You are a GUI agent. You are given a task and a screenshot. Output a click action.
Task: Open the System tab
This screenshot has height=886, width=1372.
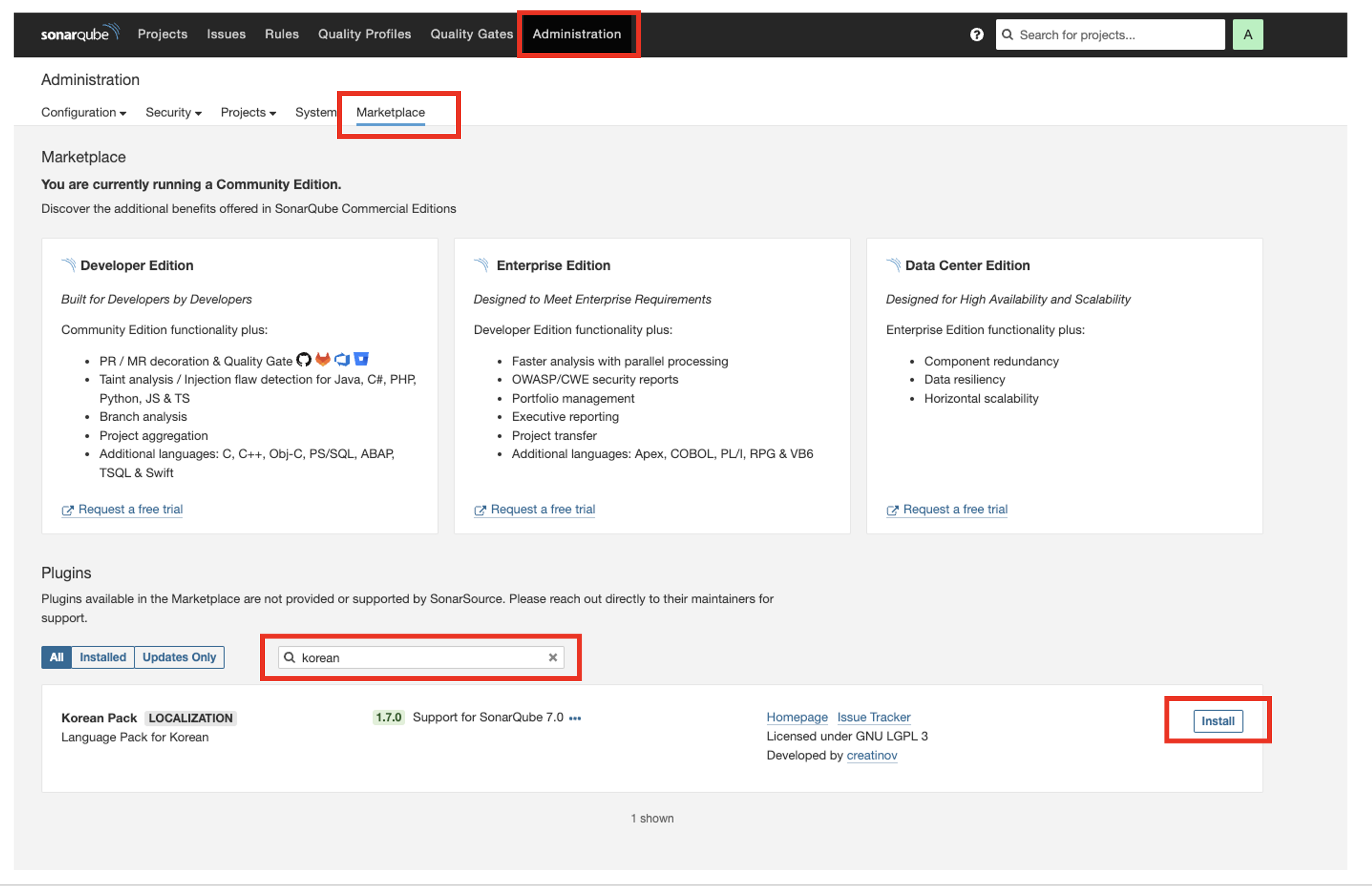[x=315, y=113]
